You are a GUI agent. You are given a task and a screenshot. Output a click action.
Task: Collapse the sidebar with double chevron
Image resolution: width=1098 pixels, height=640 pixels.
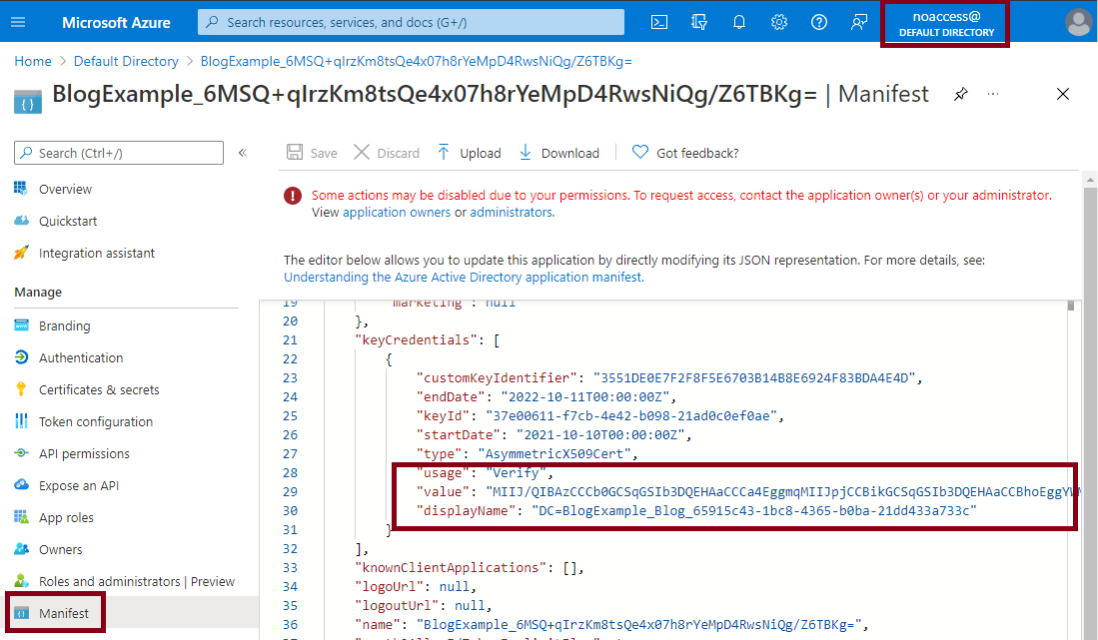242,153
